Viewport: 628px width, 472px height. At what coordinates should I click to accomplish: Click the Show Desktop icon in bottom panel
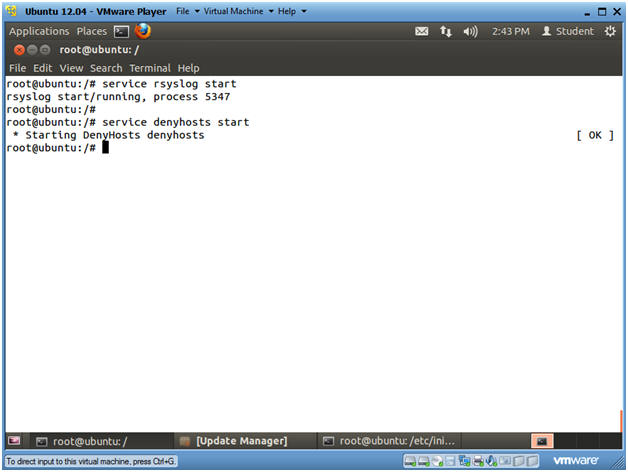pyautogui.click(x=14, y=441)
